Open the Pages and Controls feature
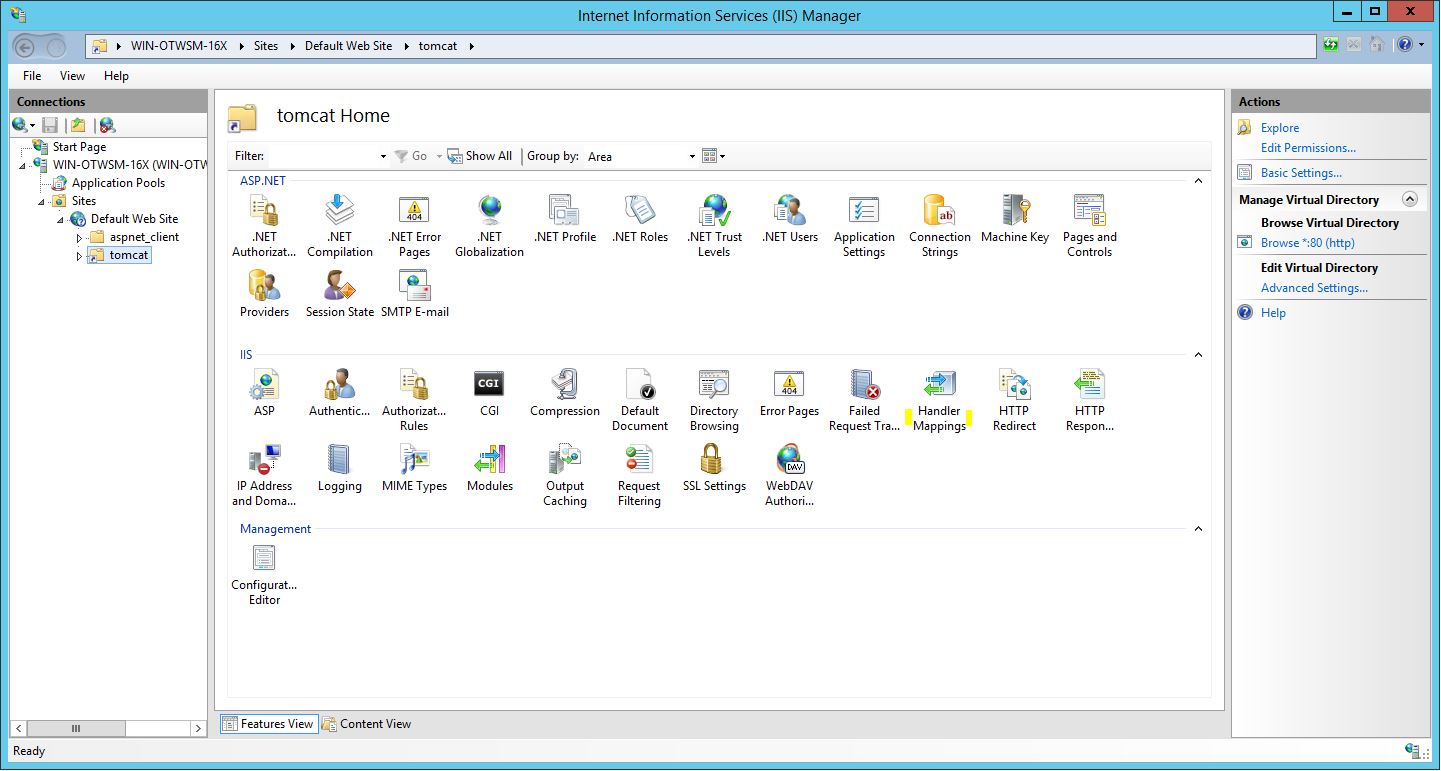Screen dimensions: 1441x771 point(1090,226)
